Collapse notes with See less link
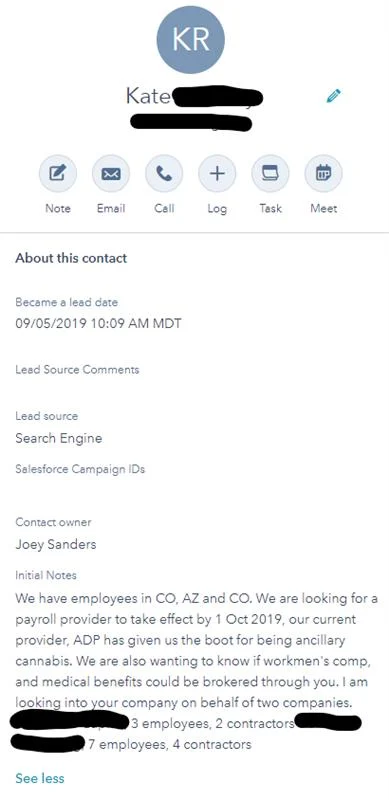389x800 pixels. 40,779
